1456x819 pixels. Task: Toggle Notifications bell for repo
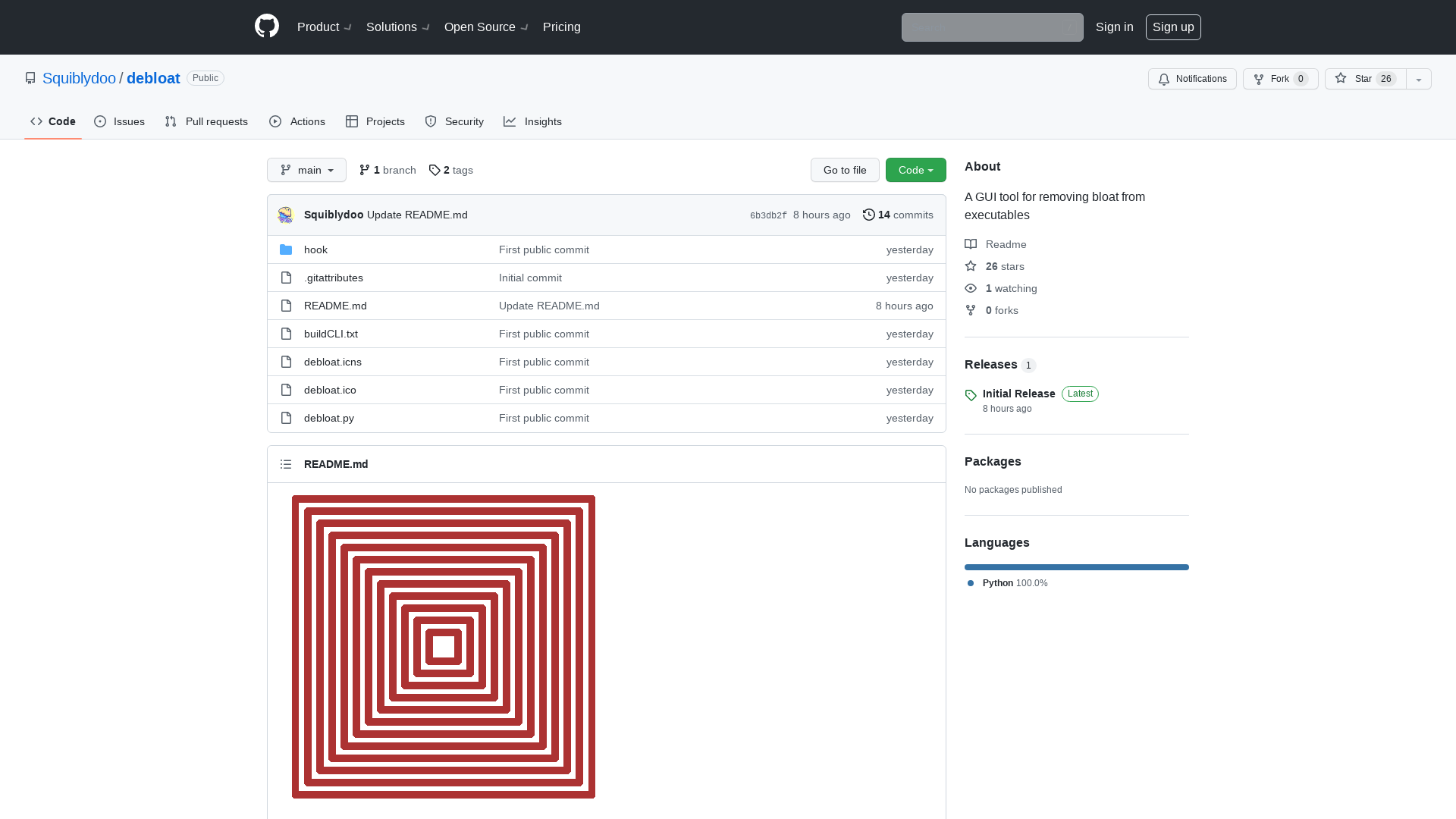(x=1192, y=78)
